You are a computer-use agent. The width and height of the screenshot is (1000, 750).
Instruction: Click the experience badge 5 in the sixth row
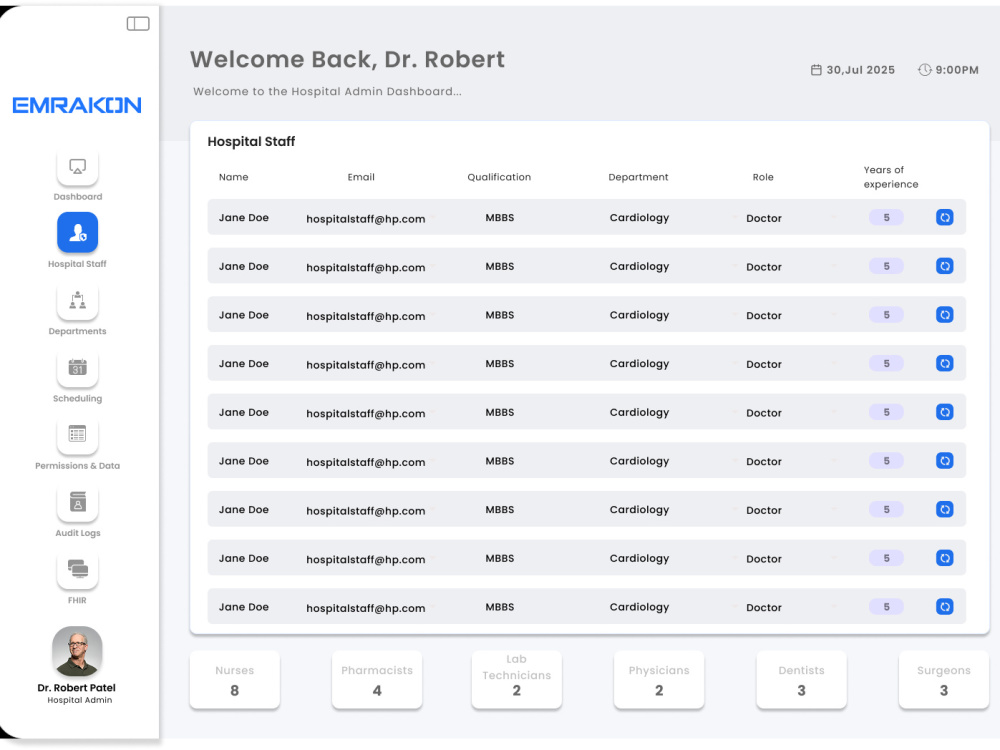[x=886, y=460]
